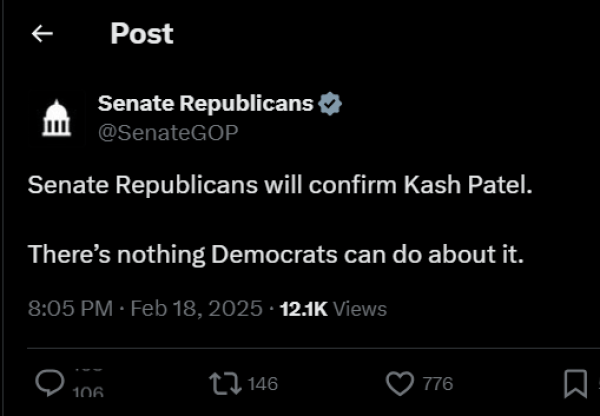This screenshot has width=600, height=416.
Task: Click the Views label
Action: (x=360, y=309)
